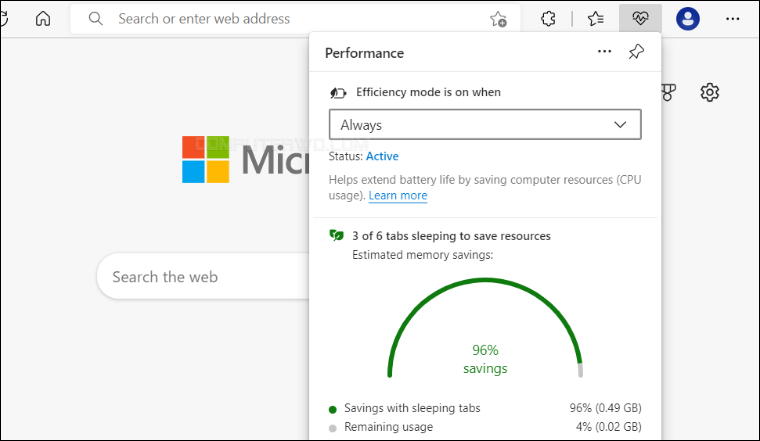
Task: Click the address bar search magnifier icon
Action: (96, 19)
